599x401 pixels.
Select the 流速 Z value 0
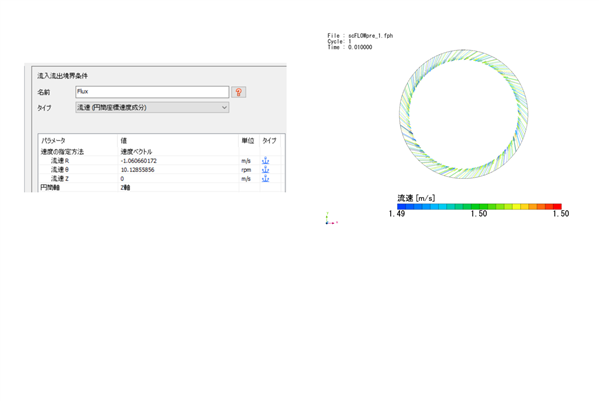coord(122,178)
